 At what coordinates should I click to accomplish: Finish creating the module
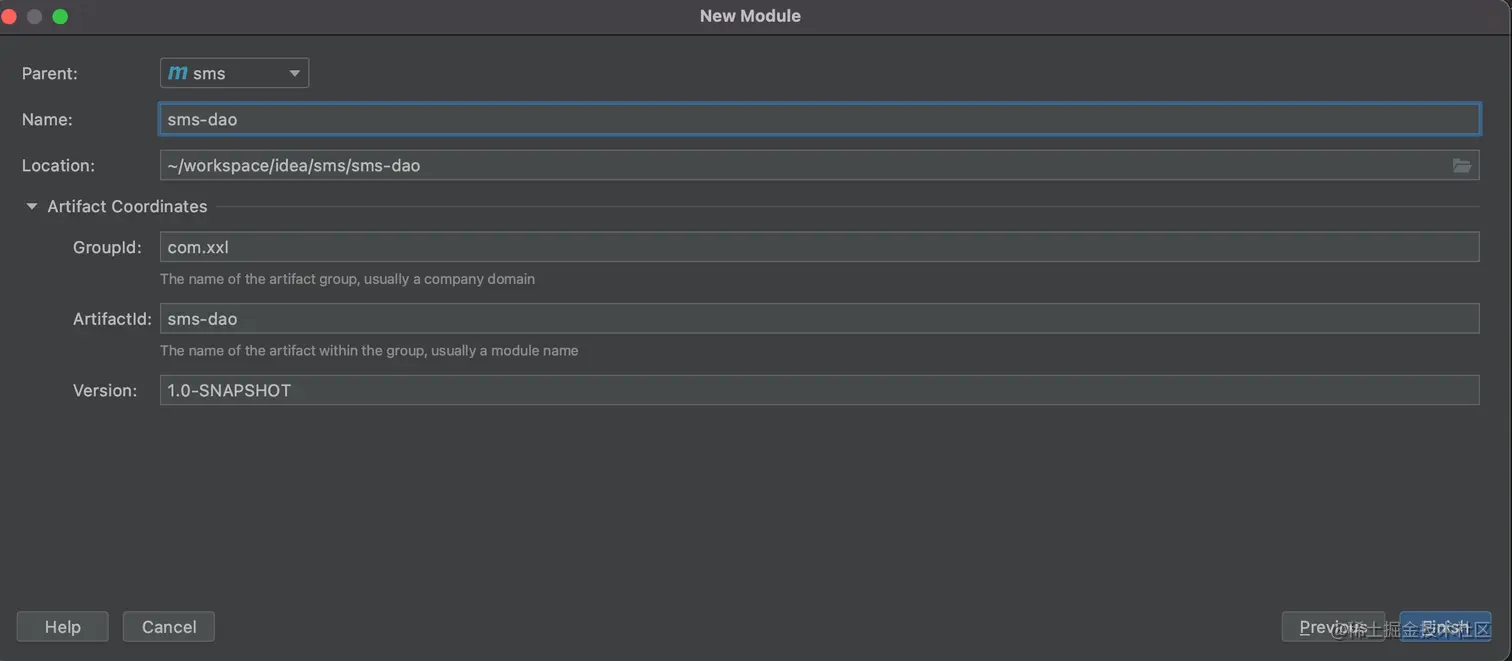click(1445, 627)
